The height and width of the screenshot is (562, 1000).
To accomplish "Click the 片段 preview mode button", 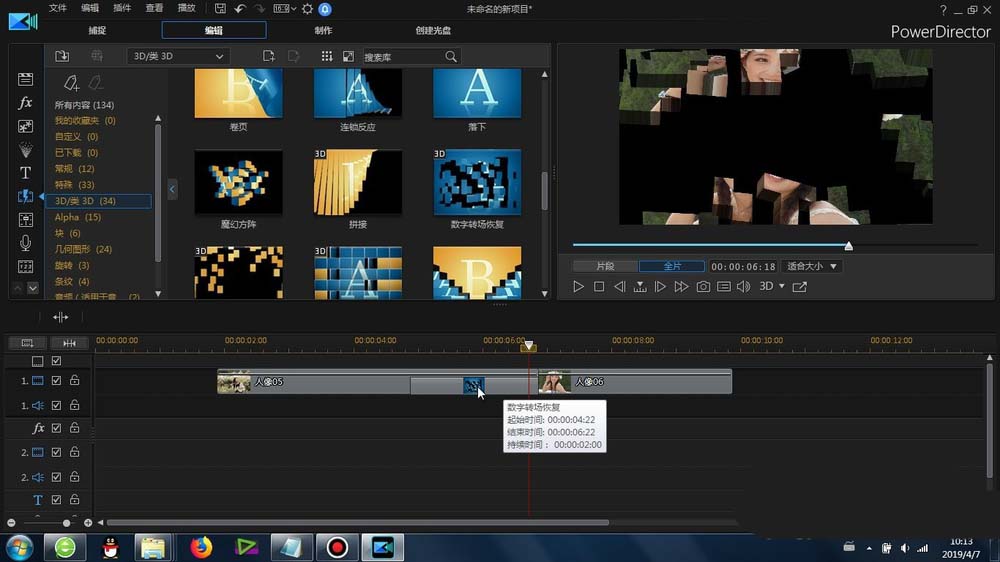I will pyautogui.click(x=605, y=267).
